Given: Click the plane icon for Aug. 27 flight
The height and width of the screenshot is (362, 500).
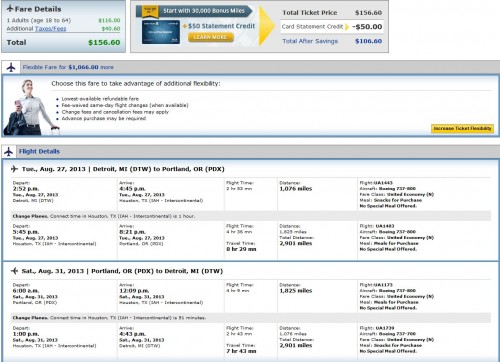Looking at the screenshot, I should [14, 169].
